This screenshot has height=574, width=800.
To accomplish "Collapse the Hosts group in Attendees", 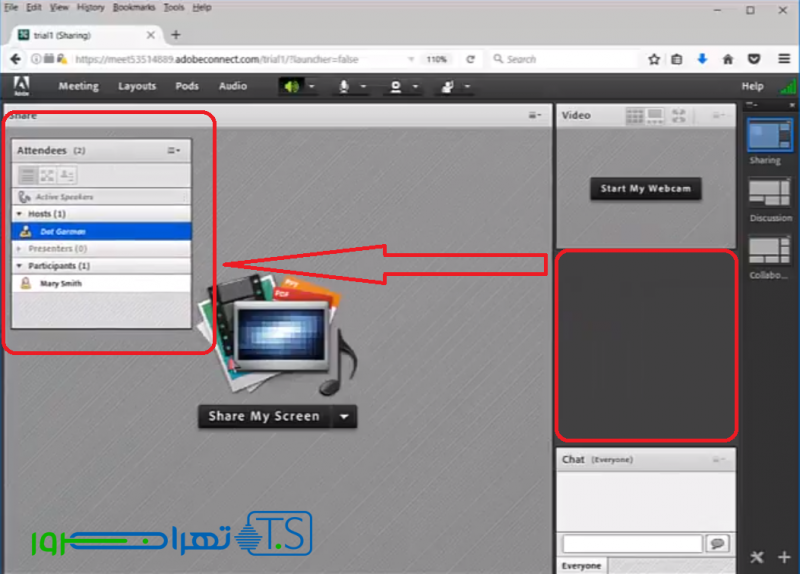I will click(x=20, y=214).
